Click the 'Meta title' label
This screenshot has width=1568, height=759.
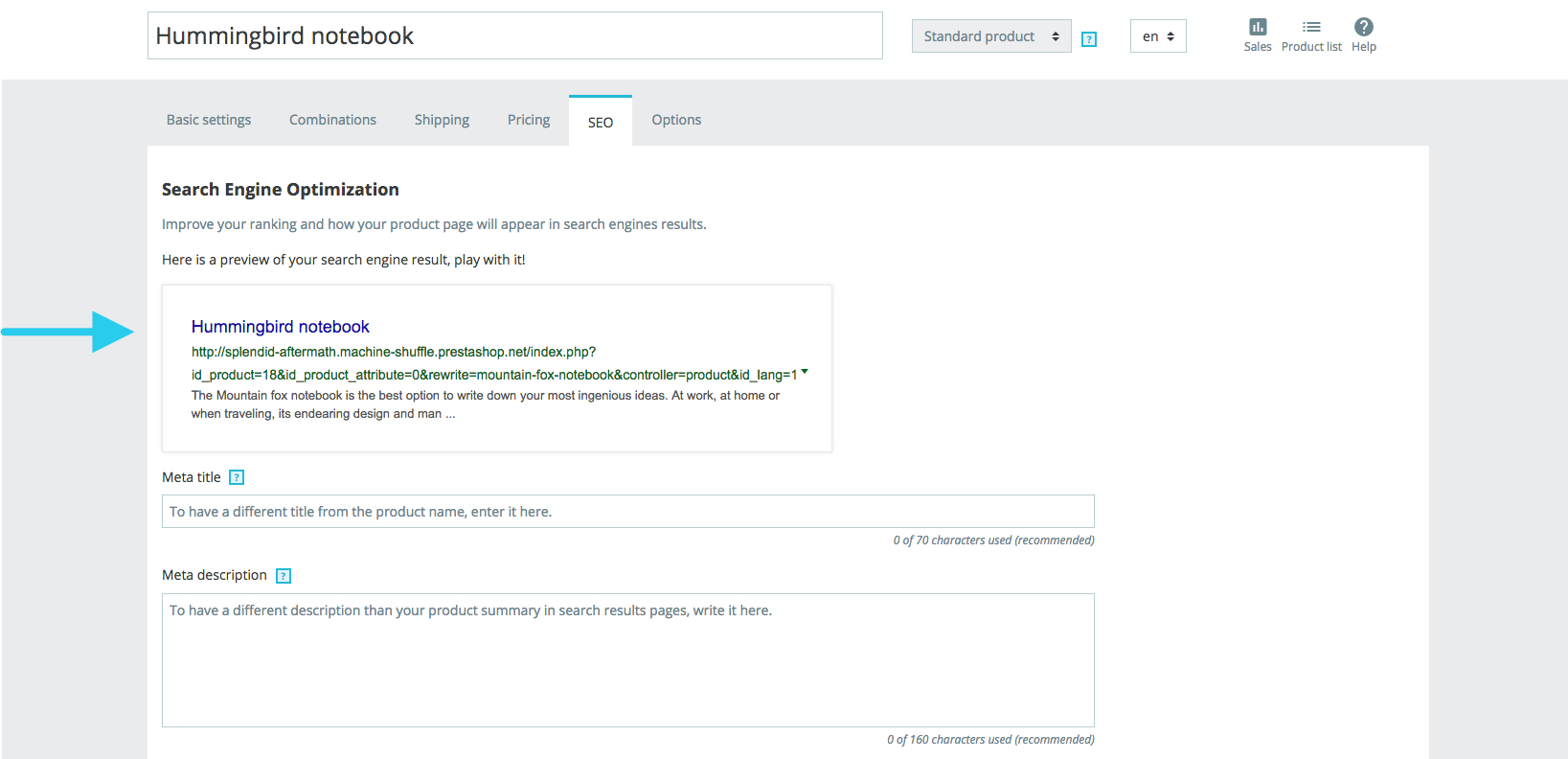pos(192,477)
